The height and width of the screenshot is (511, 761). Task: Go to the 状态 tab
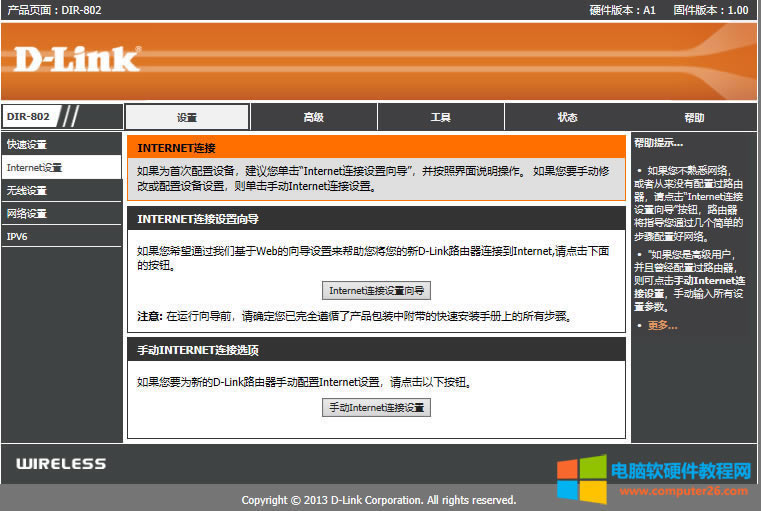567,117
